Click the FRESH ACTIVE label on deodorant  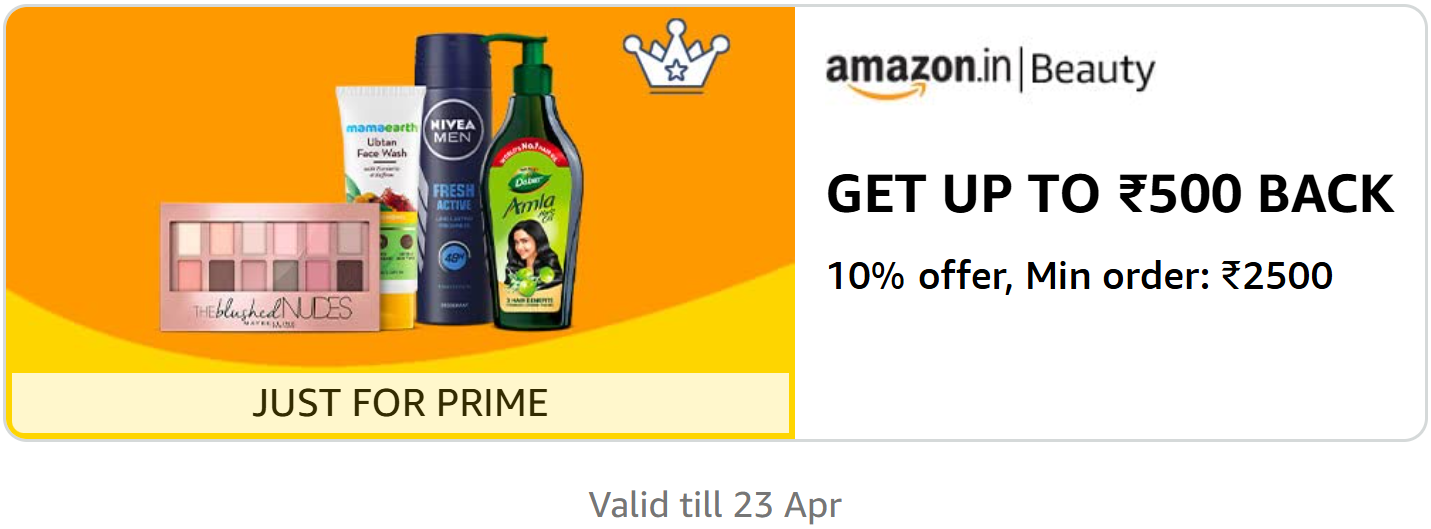pos(451,196)
